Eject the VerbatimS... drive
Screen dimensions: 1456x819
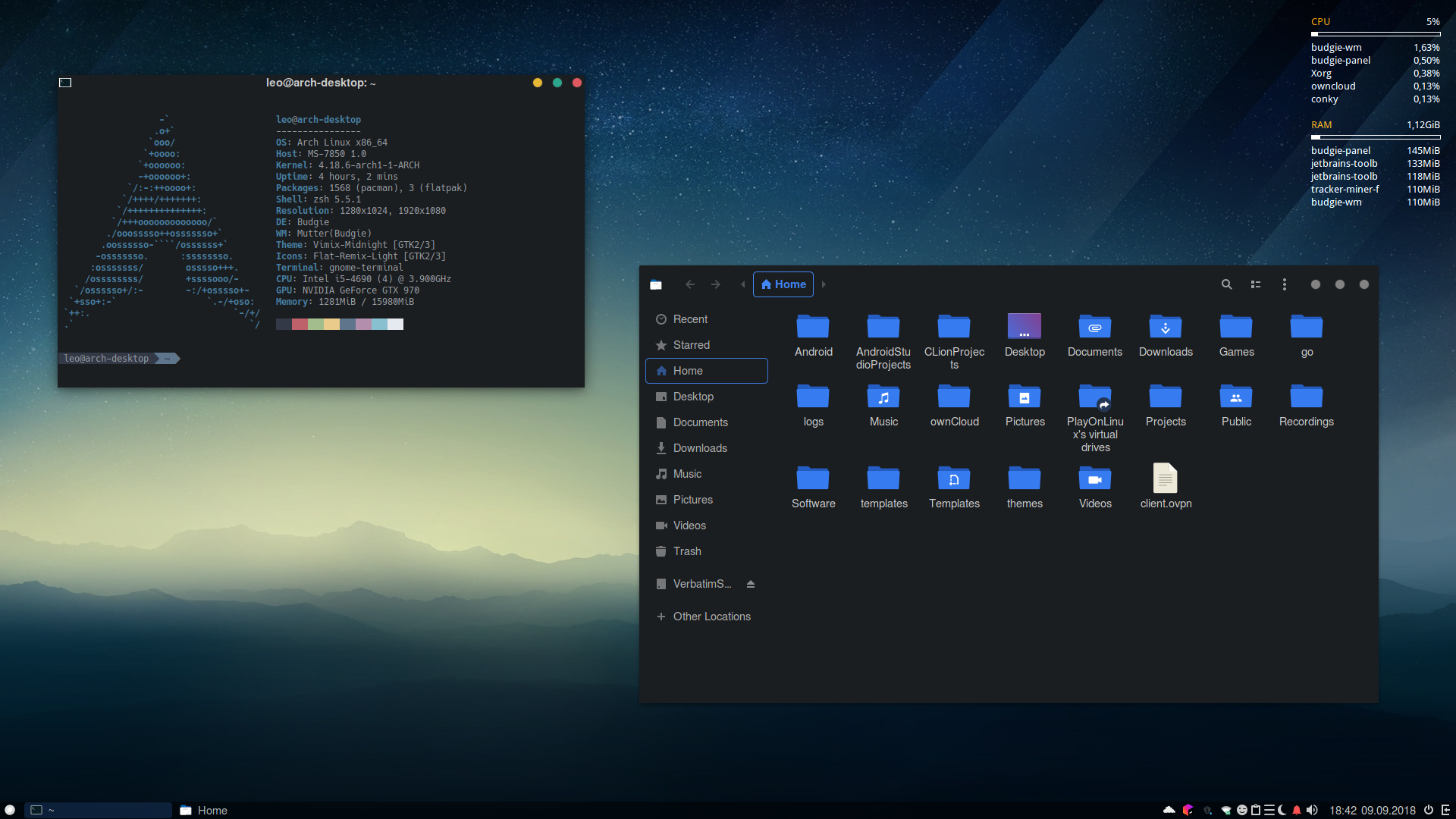750,584
